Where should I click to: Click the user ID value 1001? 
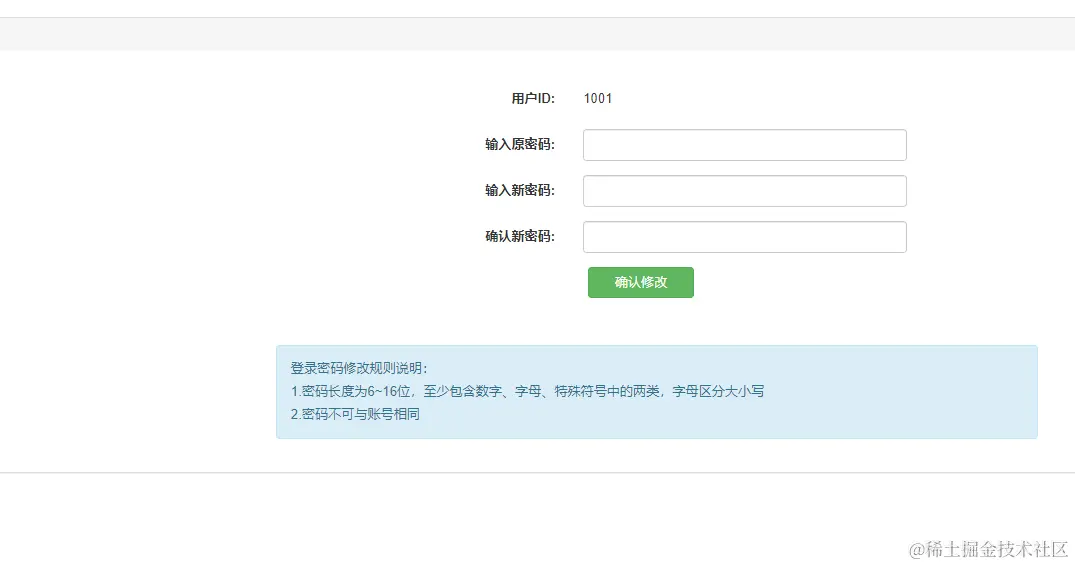598,99
